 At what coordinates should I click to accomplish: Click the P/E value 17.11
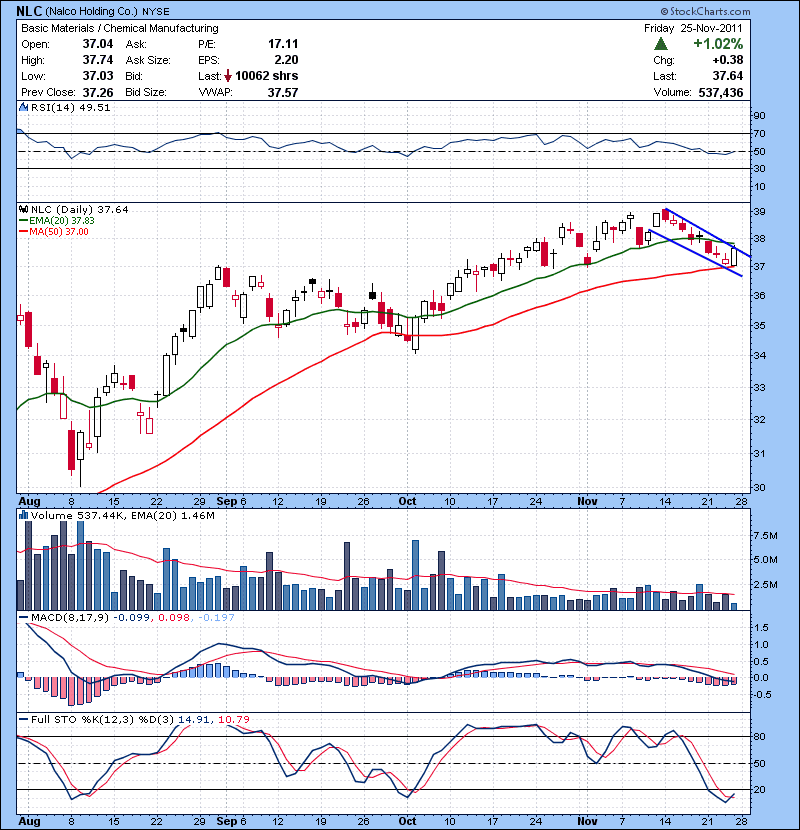click(x=283, y=44)
